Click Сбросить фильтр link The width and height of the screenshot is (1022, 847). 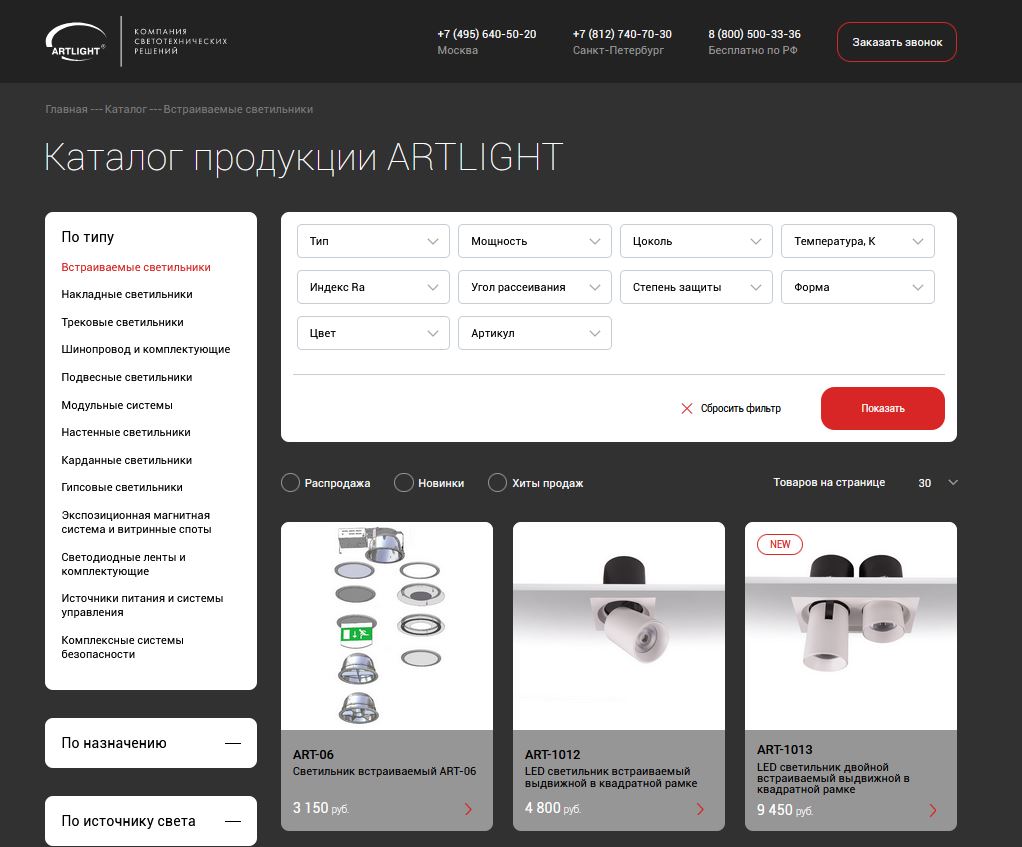(x=740, y=409)
